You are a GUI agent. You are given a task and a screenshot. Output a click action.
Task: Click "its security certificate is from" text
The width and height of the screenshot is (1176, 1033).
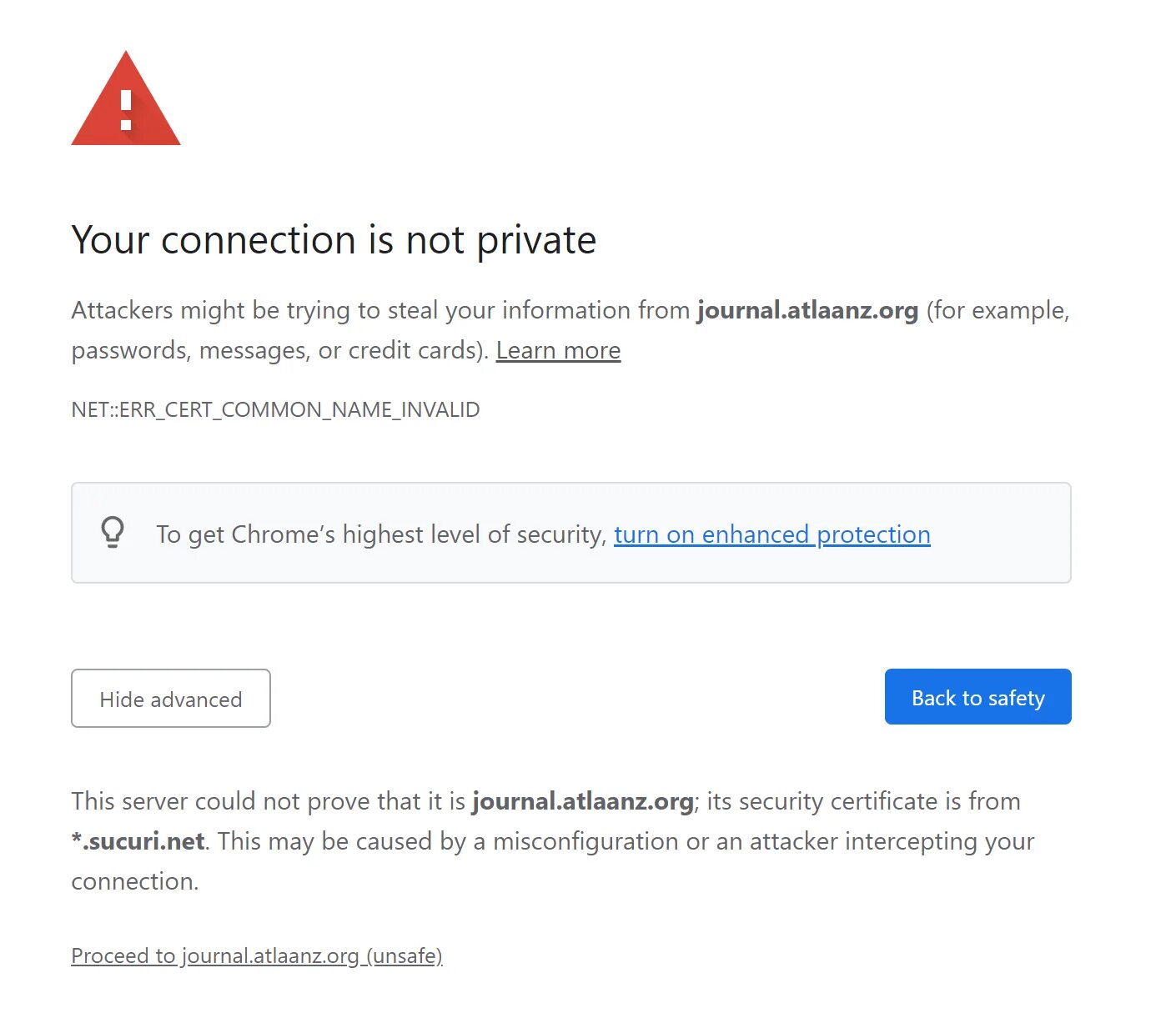863,801
